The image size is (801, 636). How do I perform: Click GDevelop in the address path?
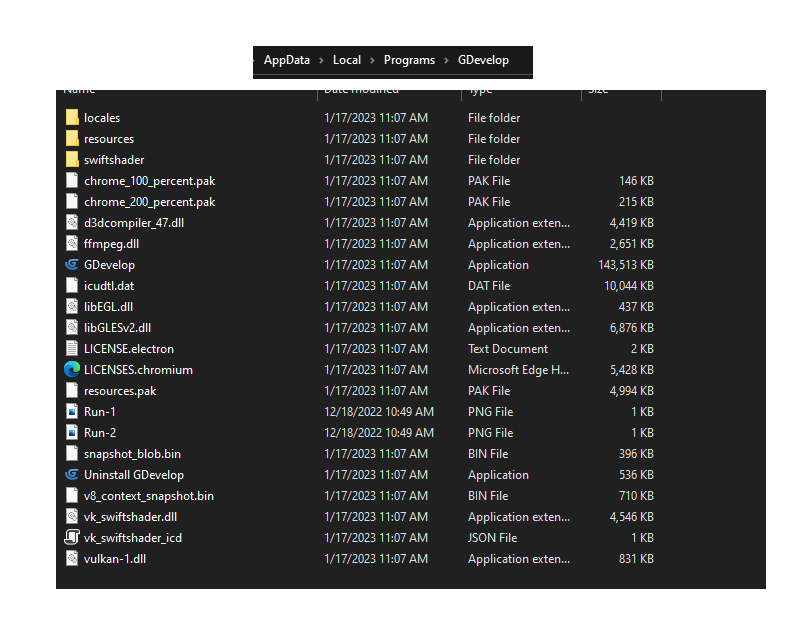pos(483,60)
